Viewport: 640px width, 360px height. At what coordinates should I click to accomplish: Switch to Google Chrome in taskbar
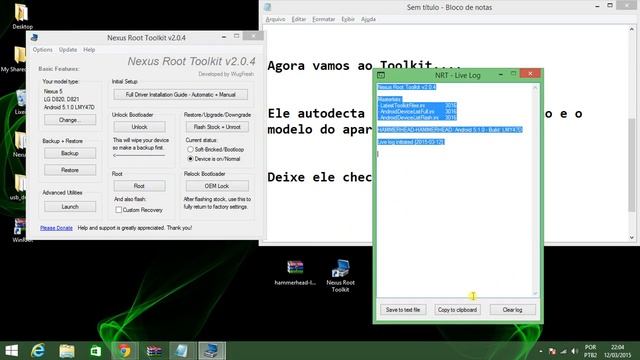pos(124,351)
